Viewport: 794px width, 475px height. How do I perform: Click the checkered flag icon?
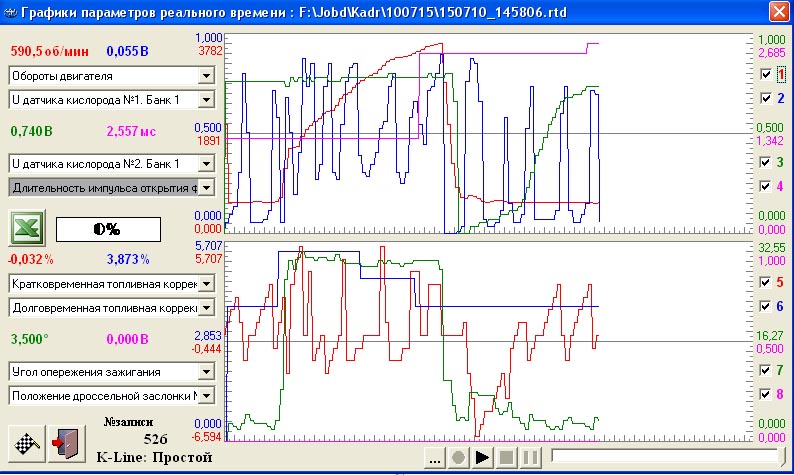(26, 441)
